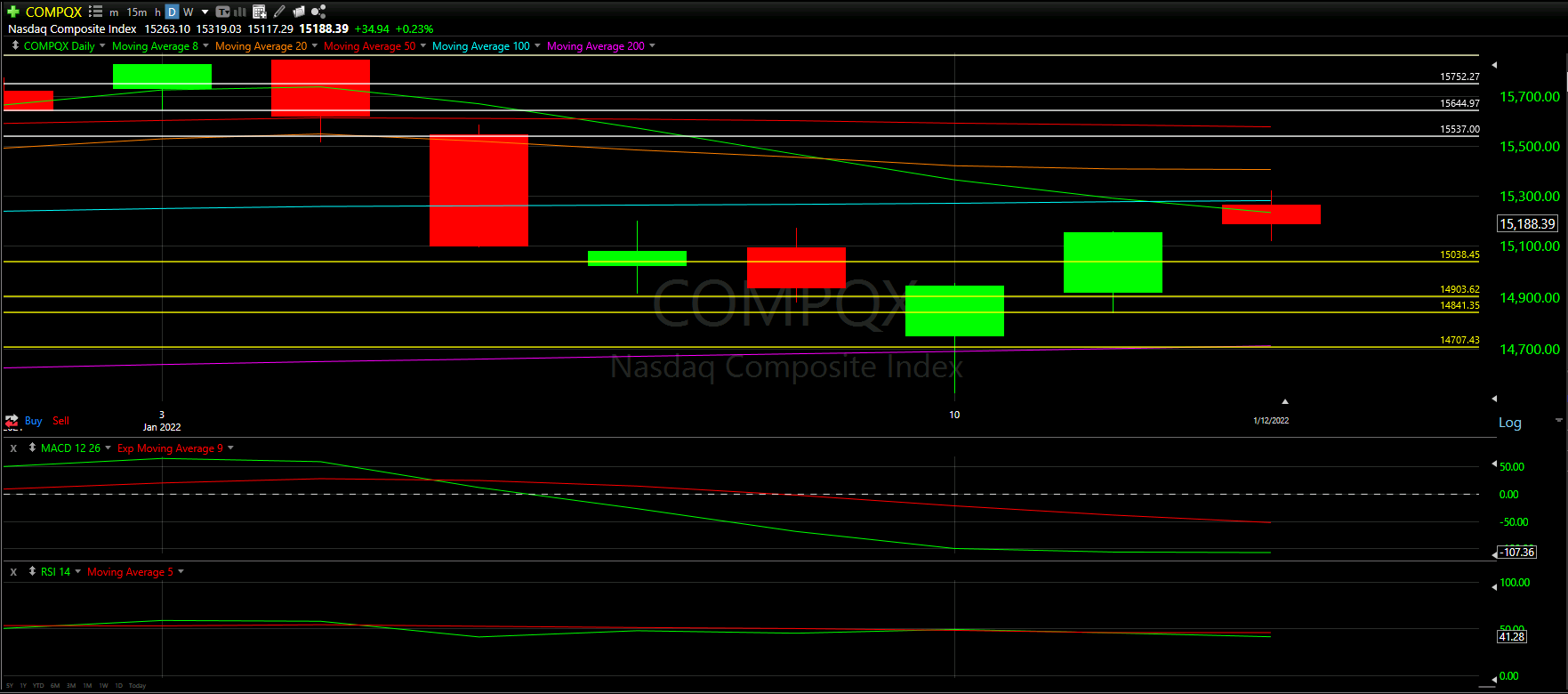
Task: Close the MACD indicator pane
Action: [x=13, y=448]
